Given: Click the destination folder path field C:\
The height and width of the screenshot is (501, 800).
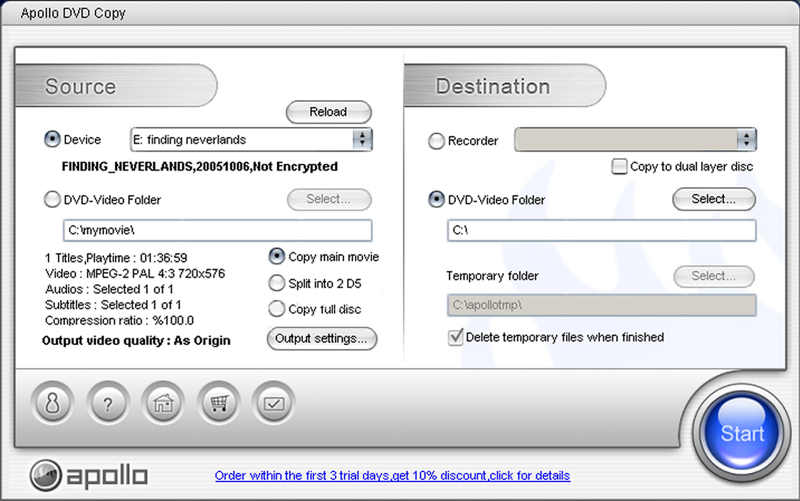Looking at the screenshot, I should [602, 230].
